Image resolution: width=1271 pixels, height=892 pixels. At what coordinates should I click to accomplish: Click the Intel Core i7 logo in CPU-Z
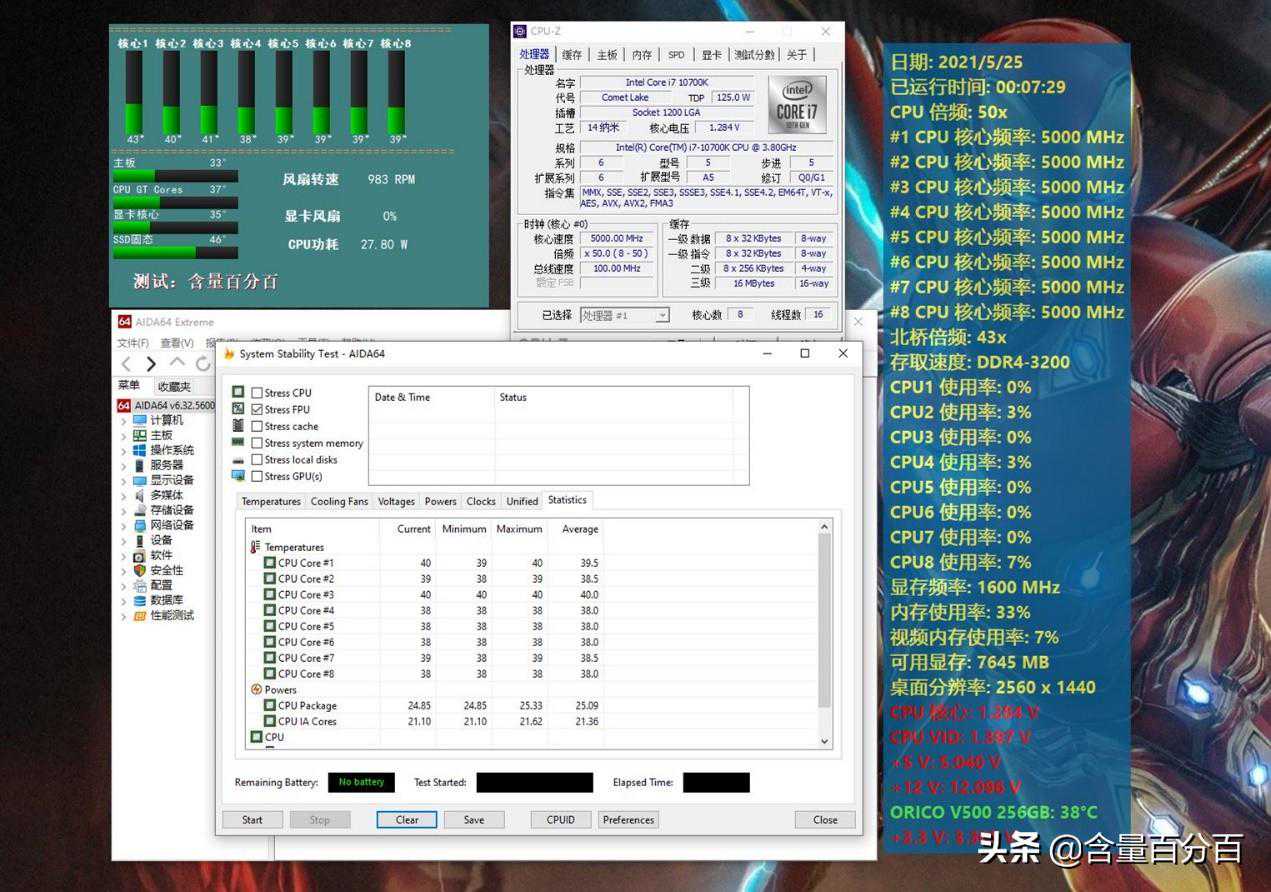pos(797,104)
